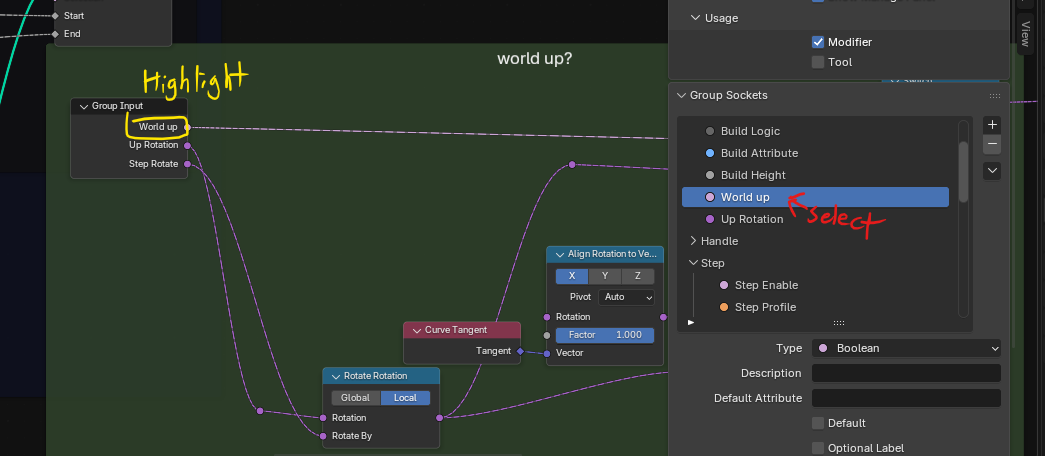Collapse the Step socket panel
Viewport: 1045px width, 456px height.
pos(693,263)
